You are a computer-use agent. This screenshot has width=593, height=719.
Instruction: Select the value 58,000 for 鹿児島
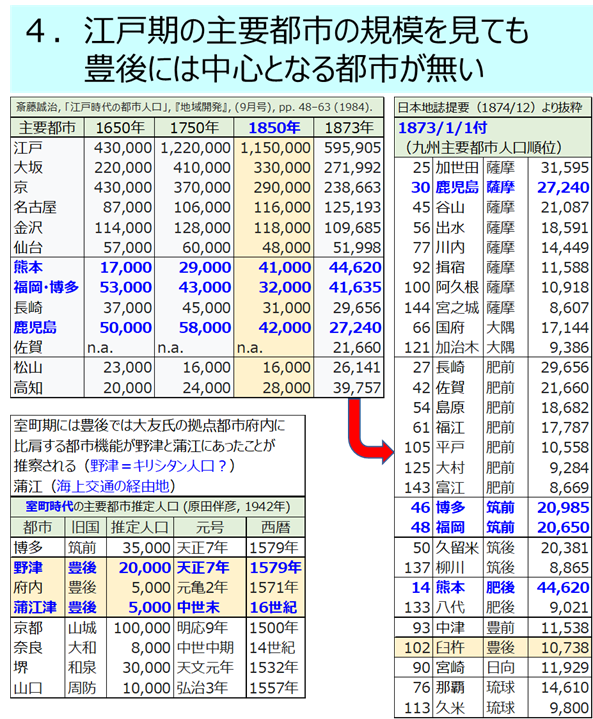[x=205, y=327]
